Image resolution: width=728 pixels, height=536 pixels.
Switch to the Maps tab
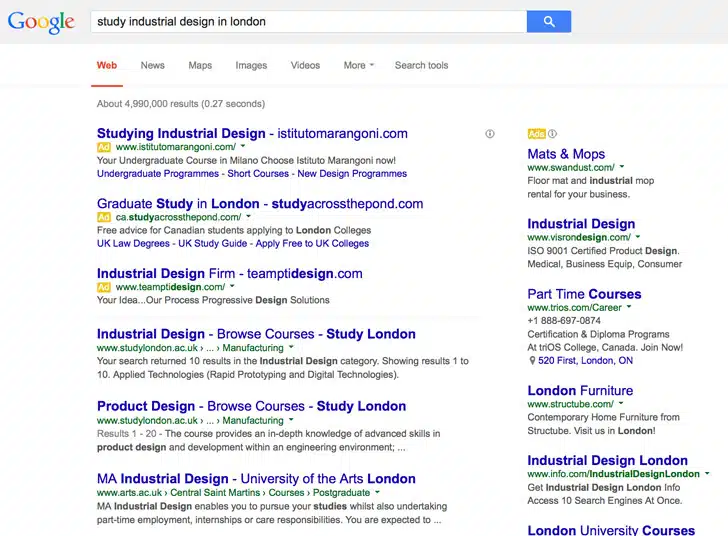point(200,65)
